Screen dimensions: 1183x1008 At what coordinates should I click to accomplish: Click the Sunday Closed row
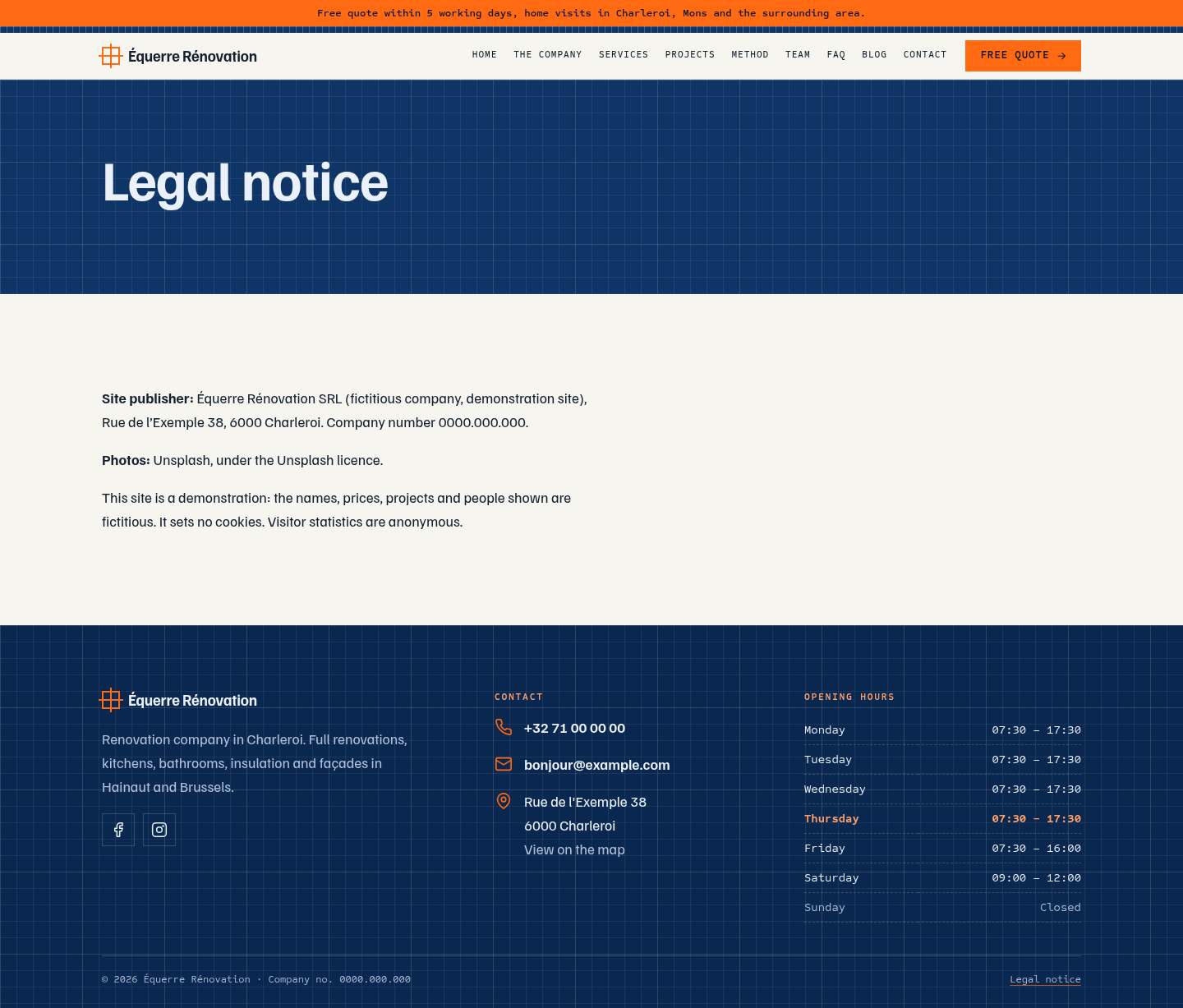[x=942, y=907]
